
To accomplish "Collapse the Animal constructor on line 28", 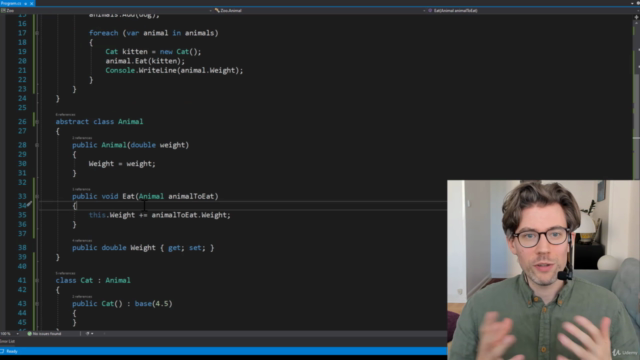I will point(37,145).
